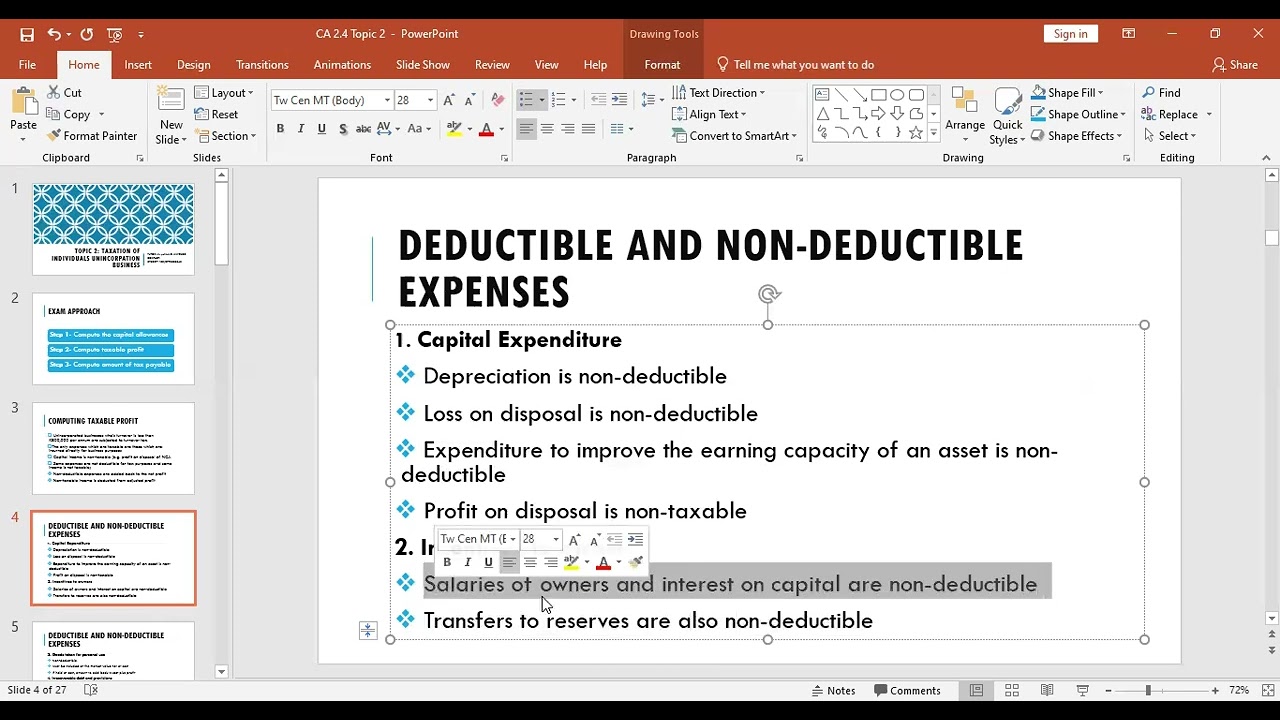
Task: Open the Find tool
Action: [1162, 93]
